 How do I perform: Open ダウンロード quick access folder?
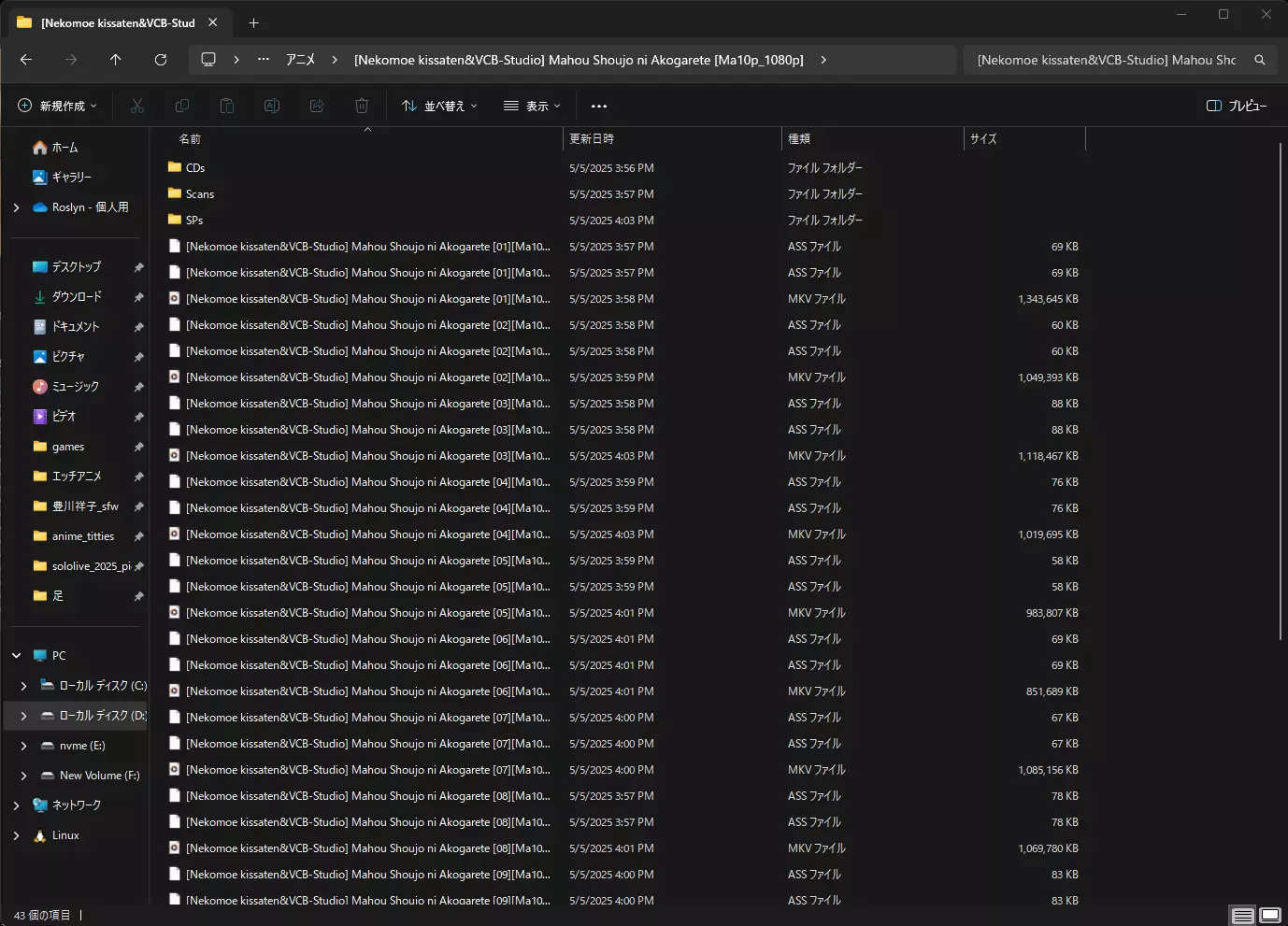(x=67, y=297)
